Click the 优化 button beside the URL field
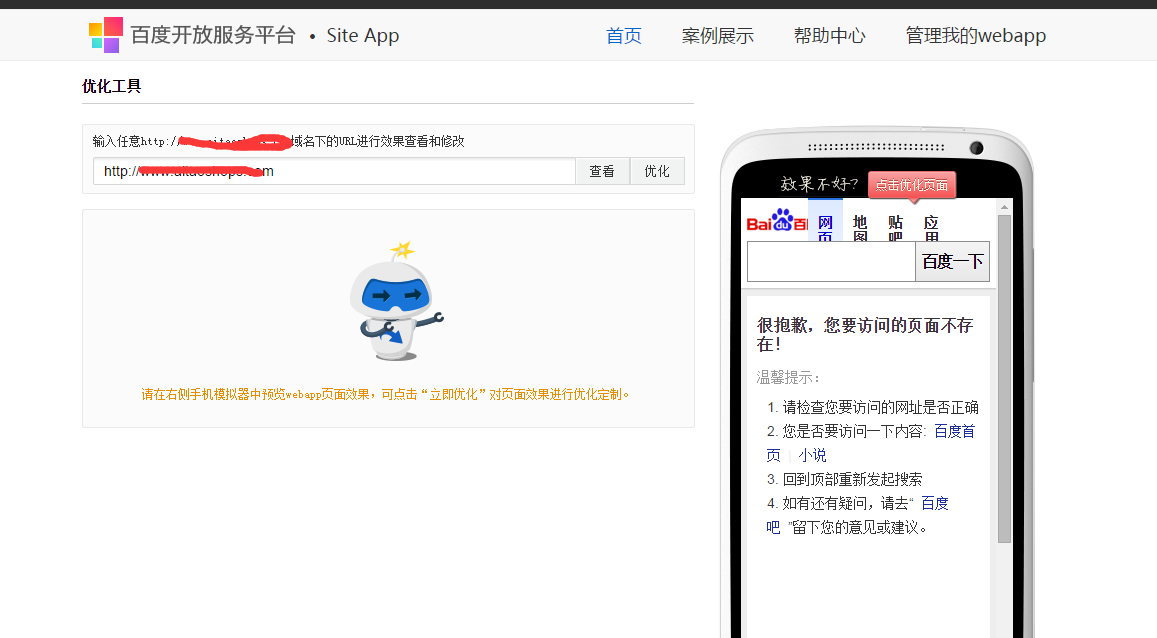The width and height of the screenshot is (1157, 638). coord(657,171)
